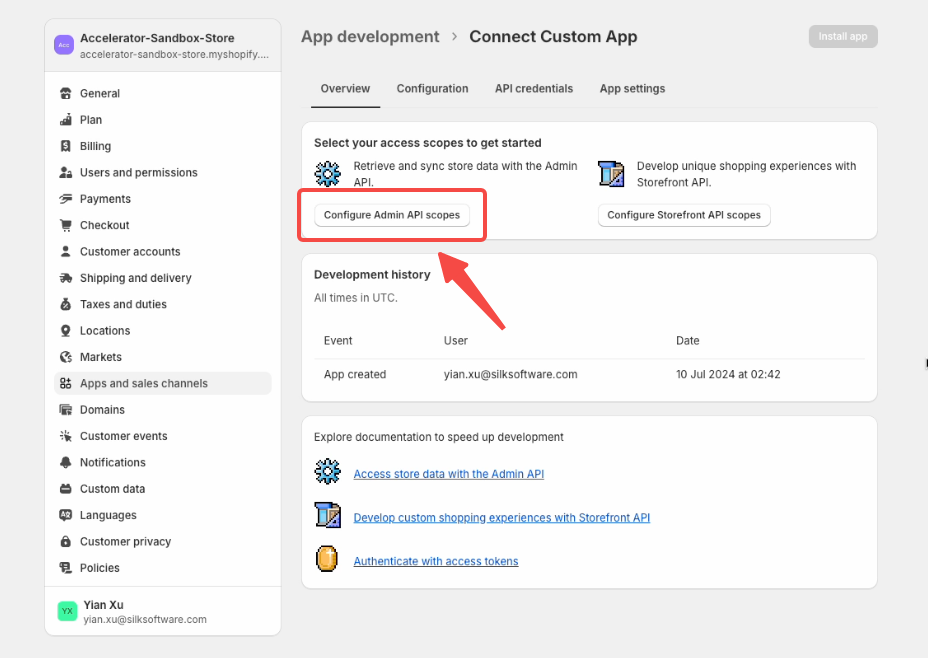This screenshot has width=928, height=658.
Task: Open Checkout settings
Action: pyautogui.click(x=163, y=225)
